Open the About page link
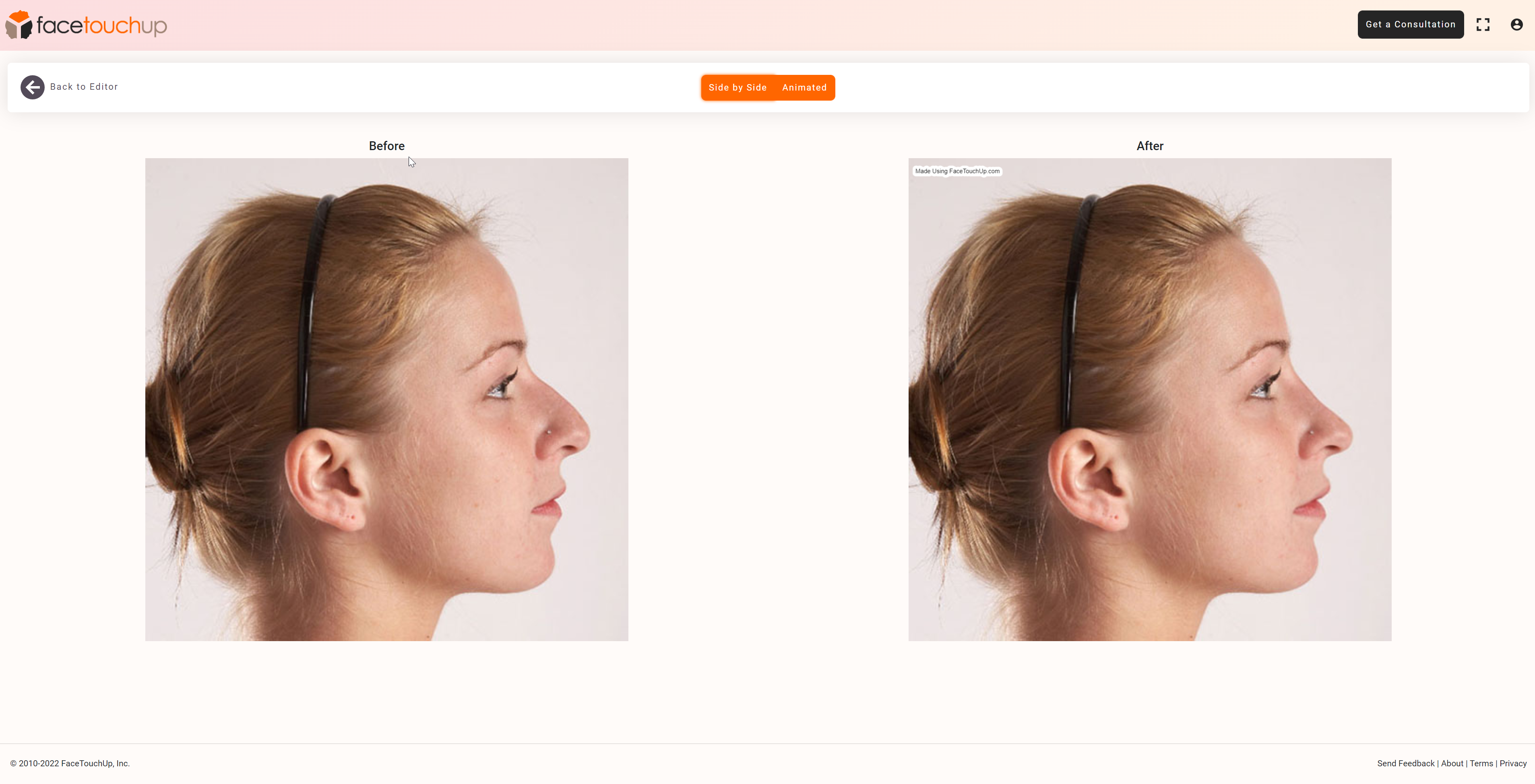Viewport: 1535px width, 784px height. coord(1452,763)
